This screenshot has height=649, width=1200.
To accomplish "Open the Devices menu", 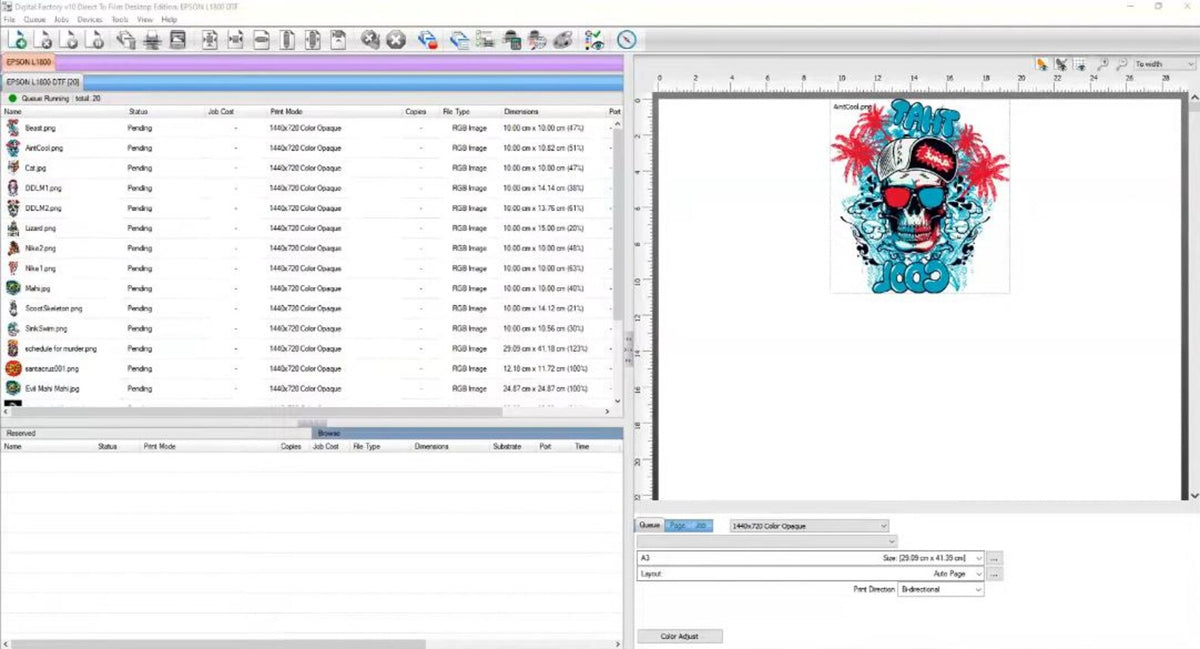I will point(90,19).
